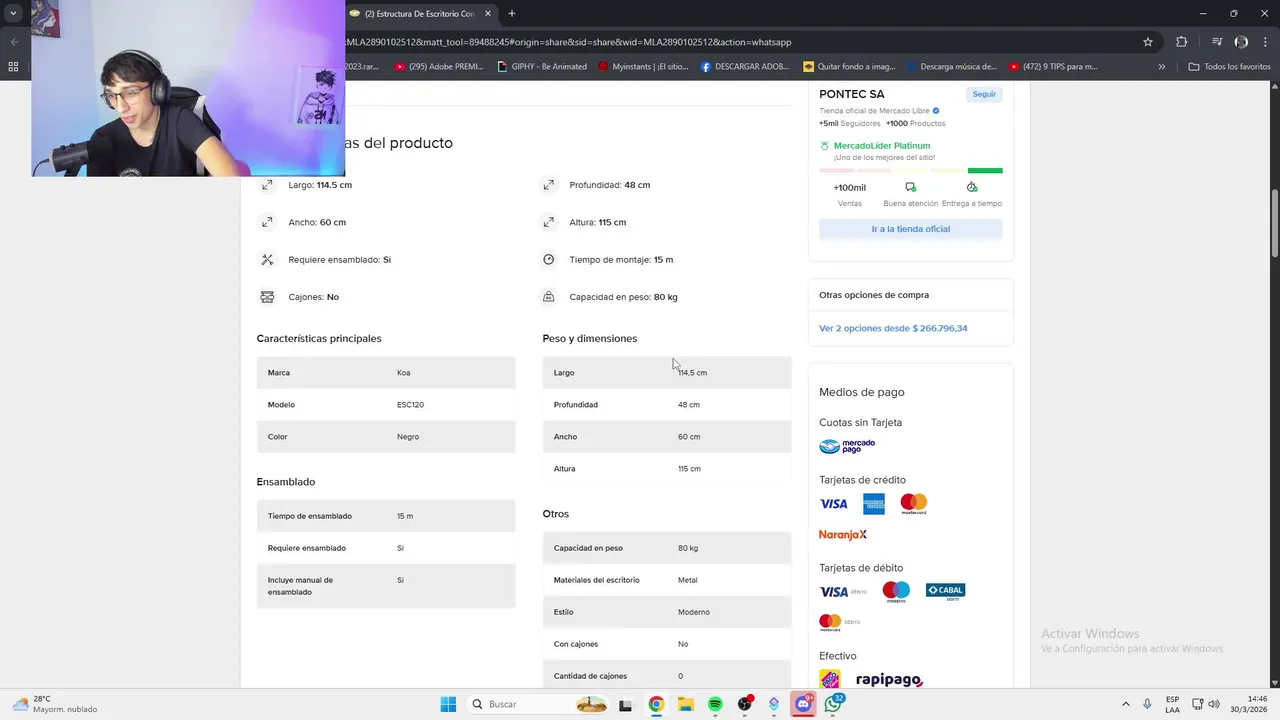Screen dimensions: 1280x720
Task: Click the Mercado Pago logo
Action: coord(847,446)
